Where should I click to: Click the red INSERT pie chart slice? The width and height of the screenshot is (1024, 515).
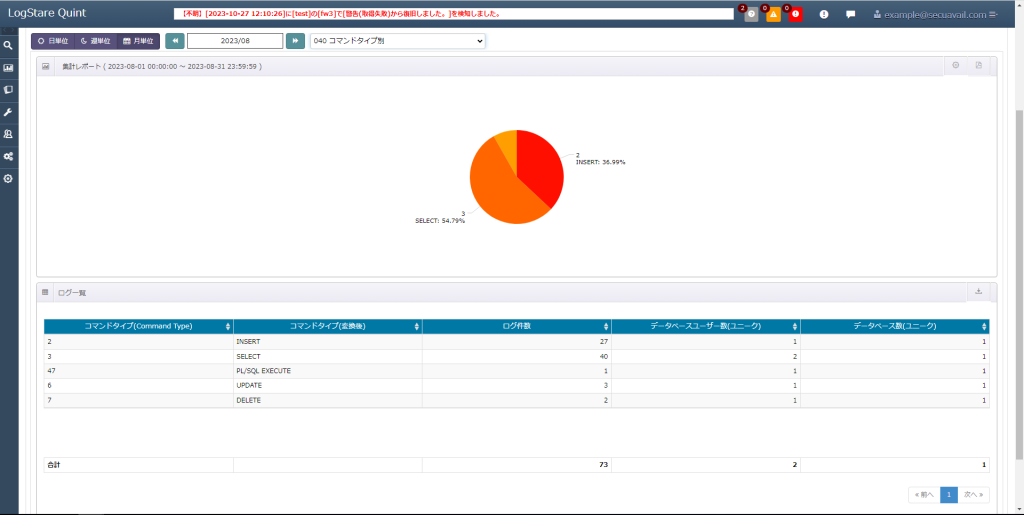click(x=539, y=166)
